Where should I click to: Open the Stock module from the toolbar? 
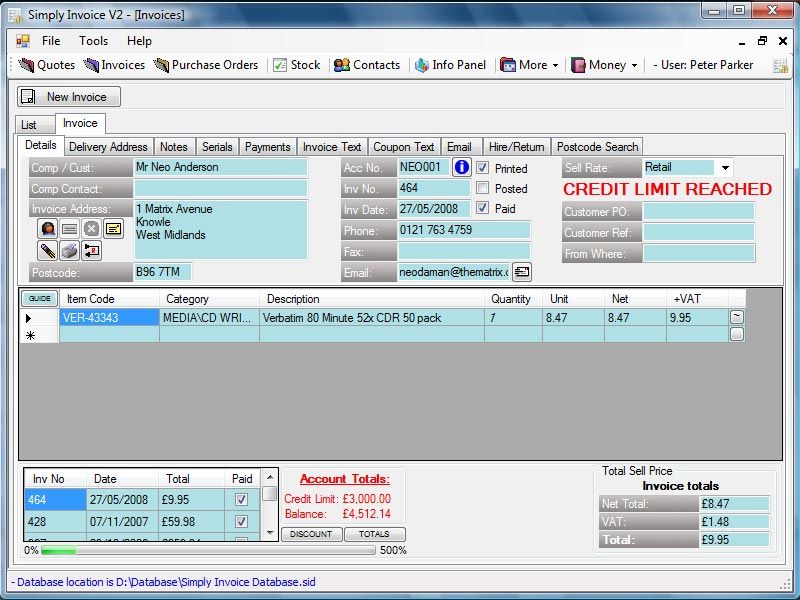pyautogui.click(x=297, y=65)
